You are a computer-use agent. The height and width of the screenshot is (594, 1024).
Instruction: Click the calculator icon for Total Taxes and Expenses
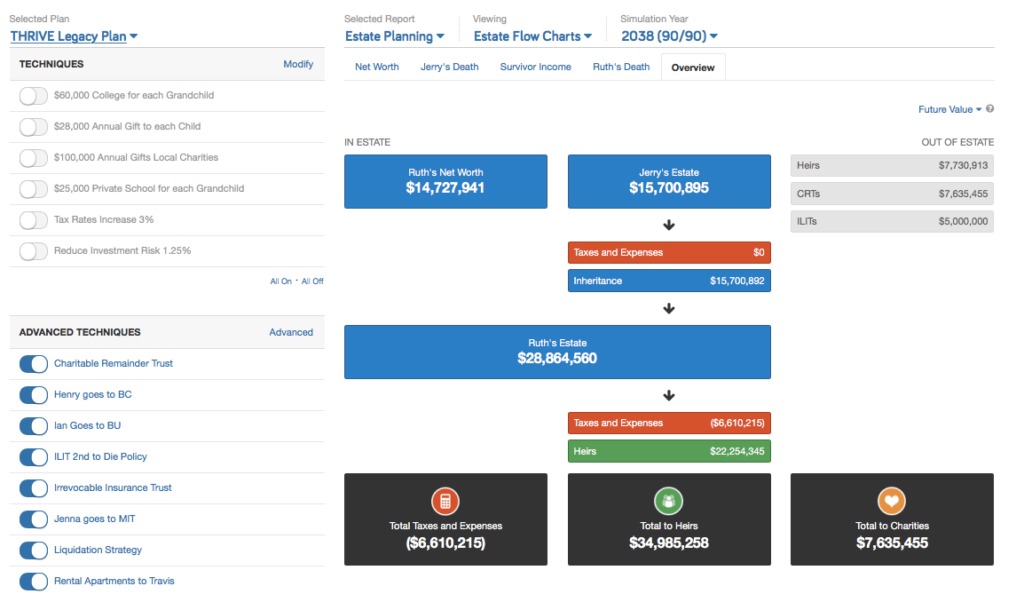pyautogui.click(x=445, y=501)
